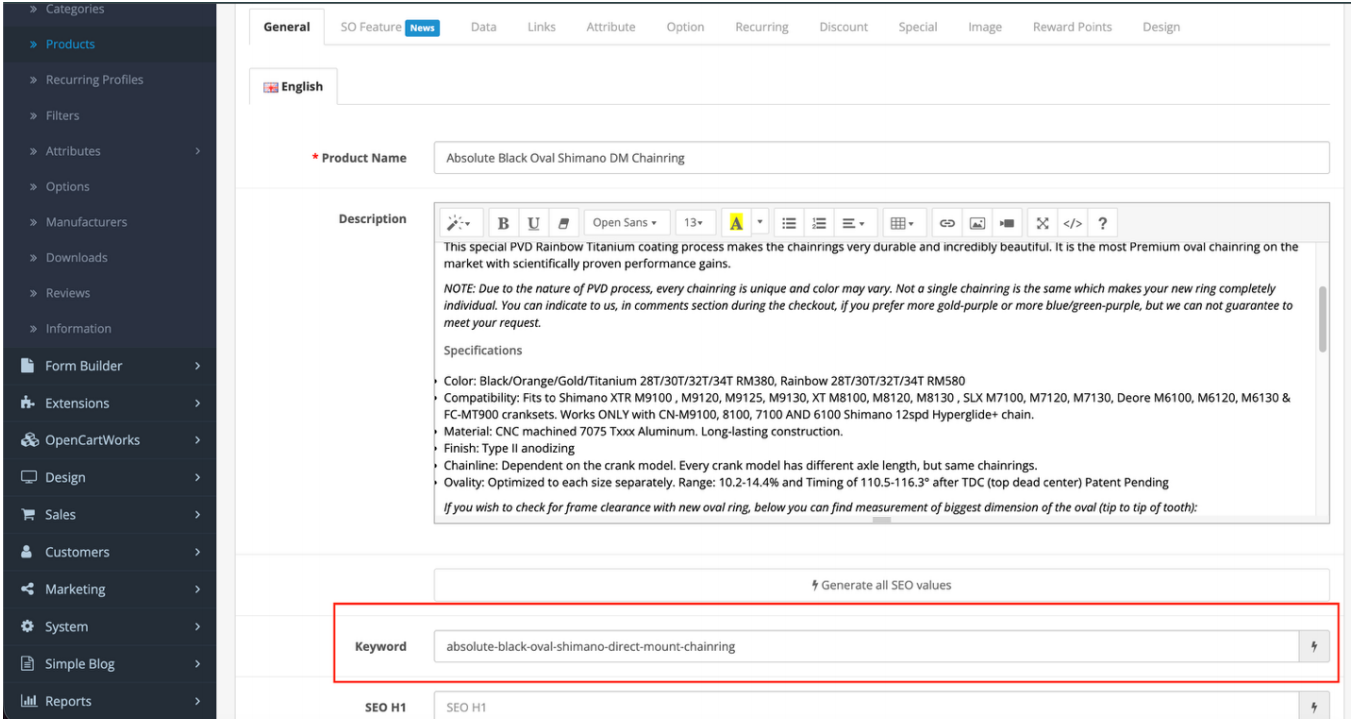Click the eraser remove-formatting icon
The image size is (1352, 725).
(x=562, y=222)
